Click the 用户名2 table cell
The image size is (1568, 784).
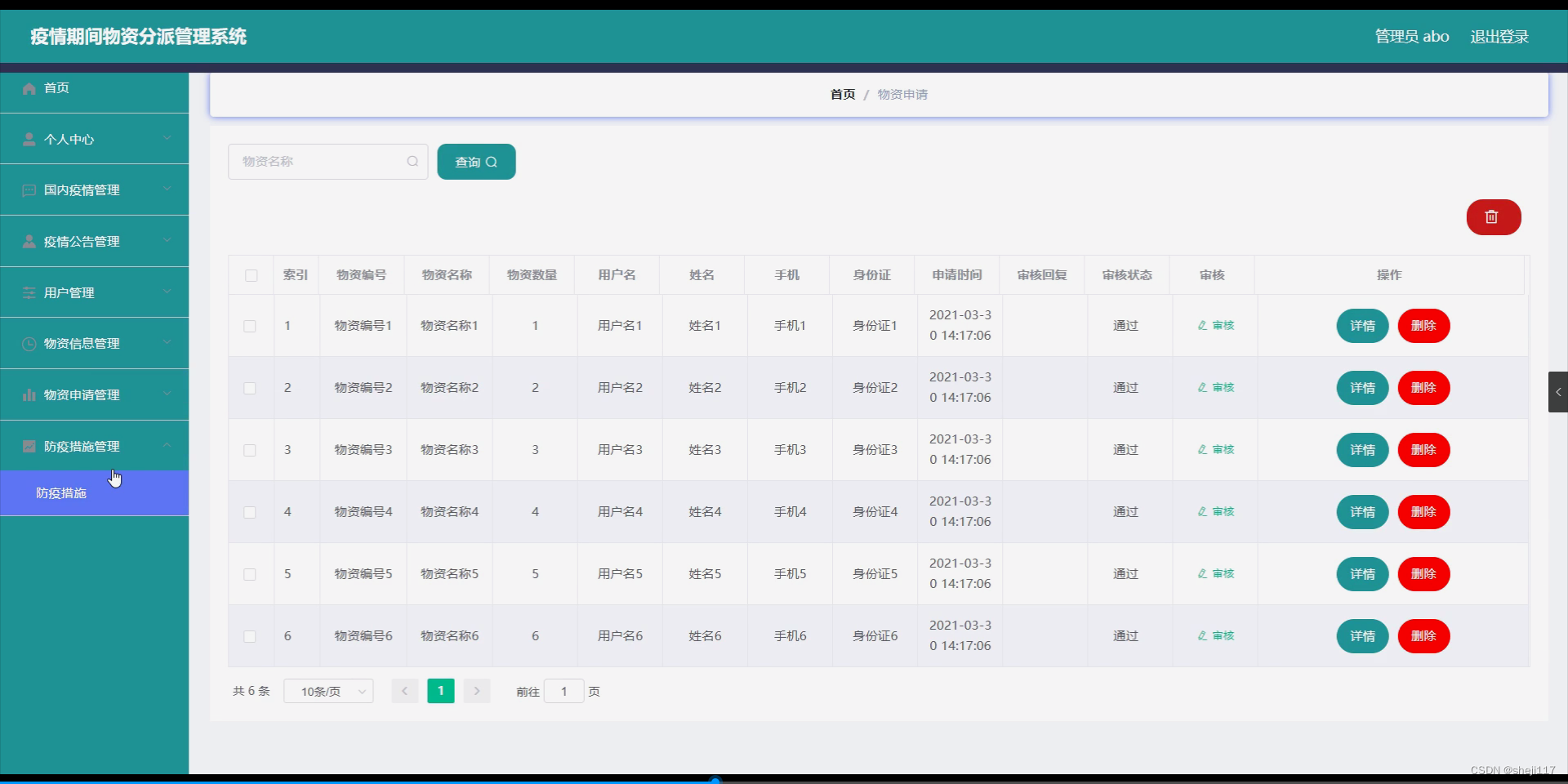[620, 388]
